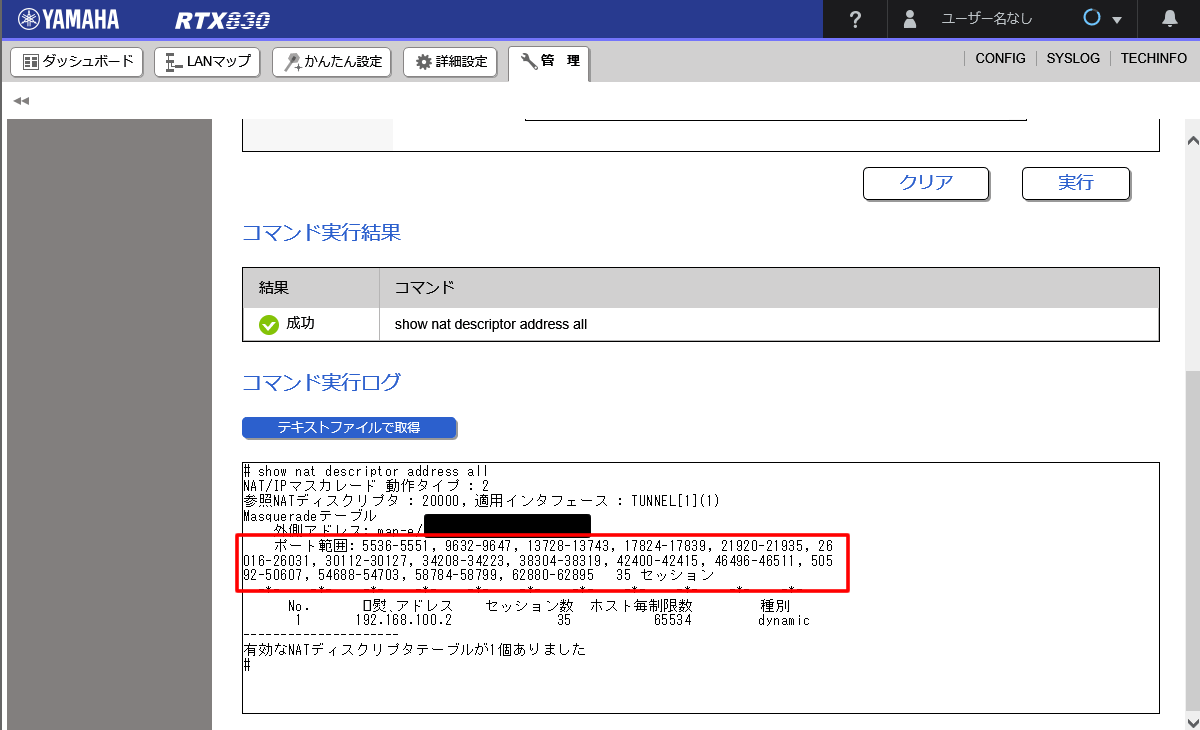Click the dynamic 種別 value in log
The image size is (1200, 730).
point(784,620)
